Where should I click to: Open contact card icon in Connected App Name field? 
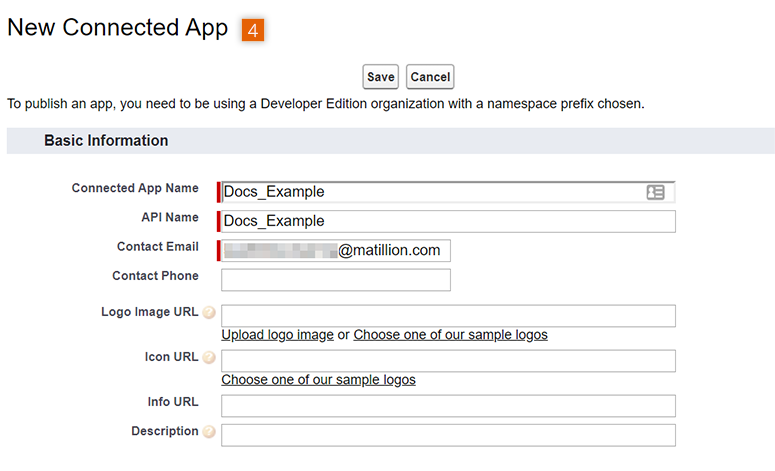(x=655, y=192)
